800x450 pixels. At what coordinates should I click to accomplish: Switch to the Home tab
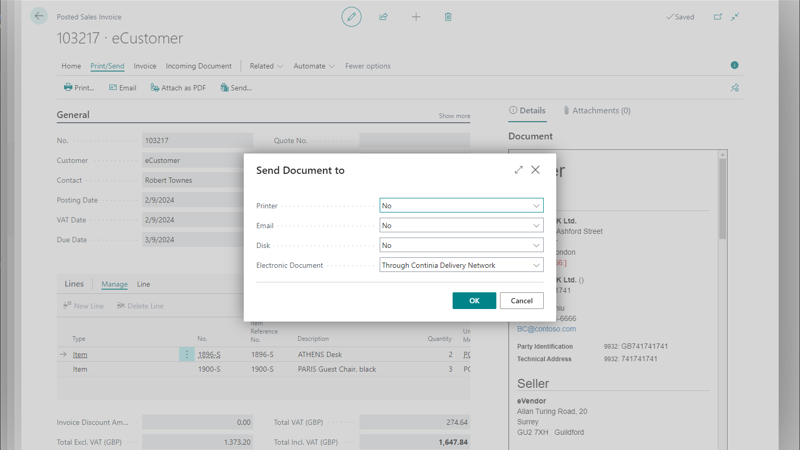tap(71, 66)
